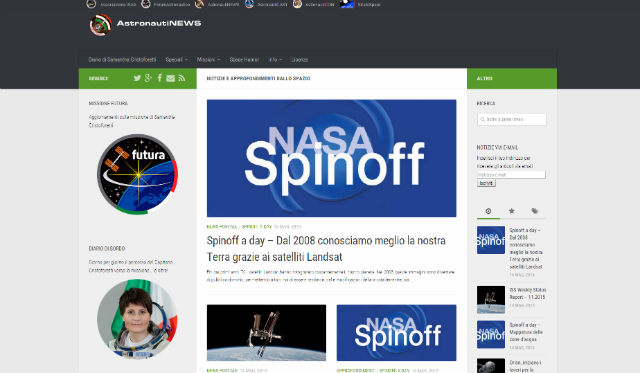Click the email address input field
The height and width of the screenshot is (373, 640).
[511, 175]
